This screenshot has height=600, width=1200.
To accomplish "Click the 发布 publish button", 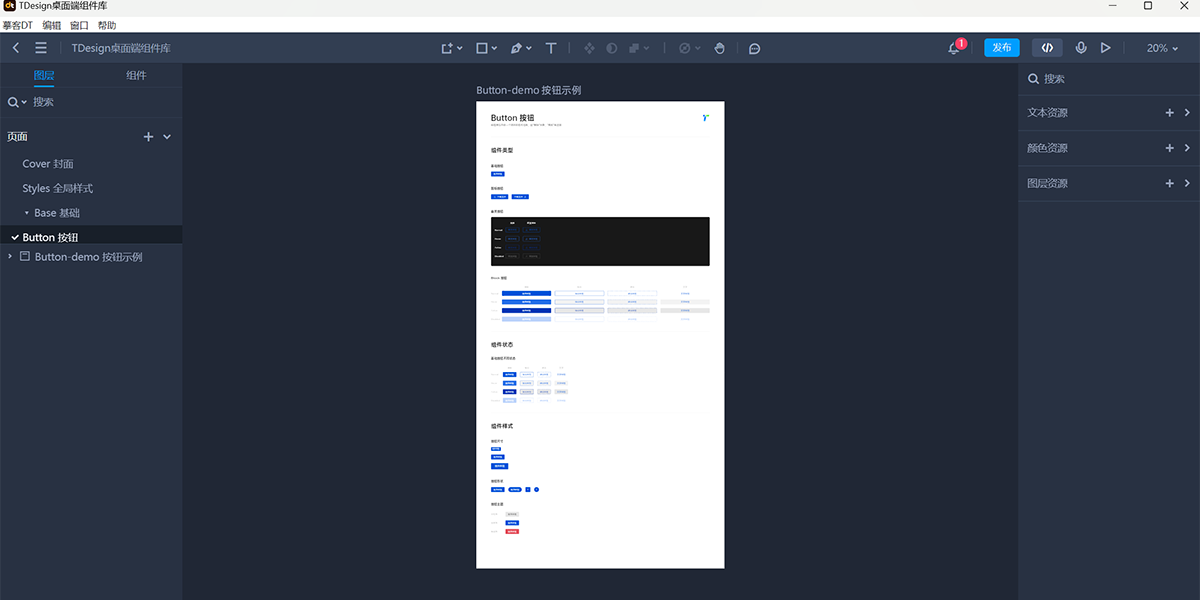I will (1002, 48).
